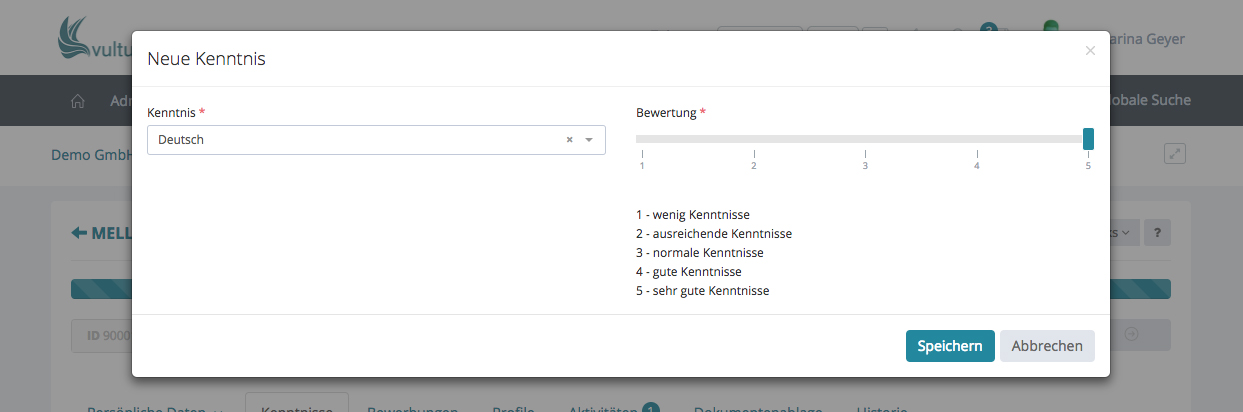Screen dimensions: 1243x412
Task: Click the back arrow beside MELL
Action: 79,233
